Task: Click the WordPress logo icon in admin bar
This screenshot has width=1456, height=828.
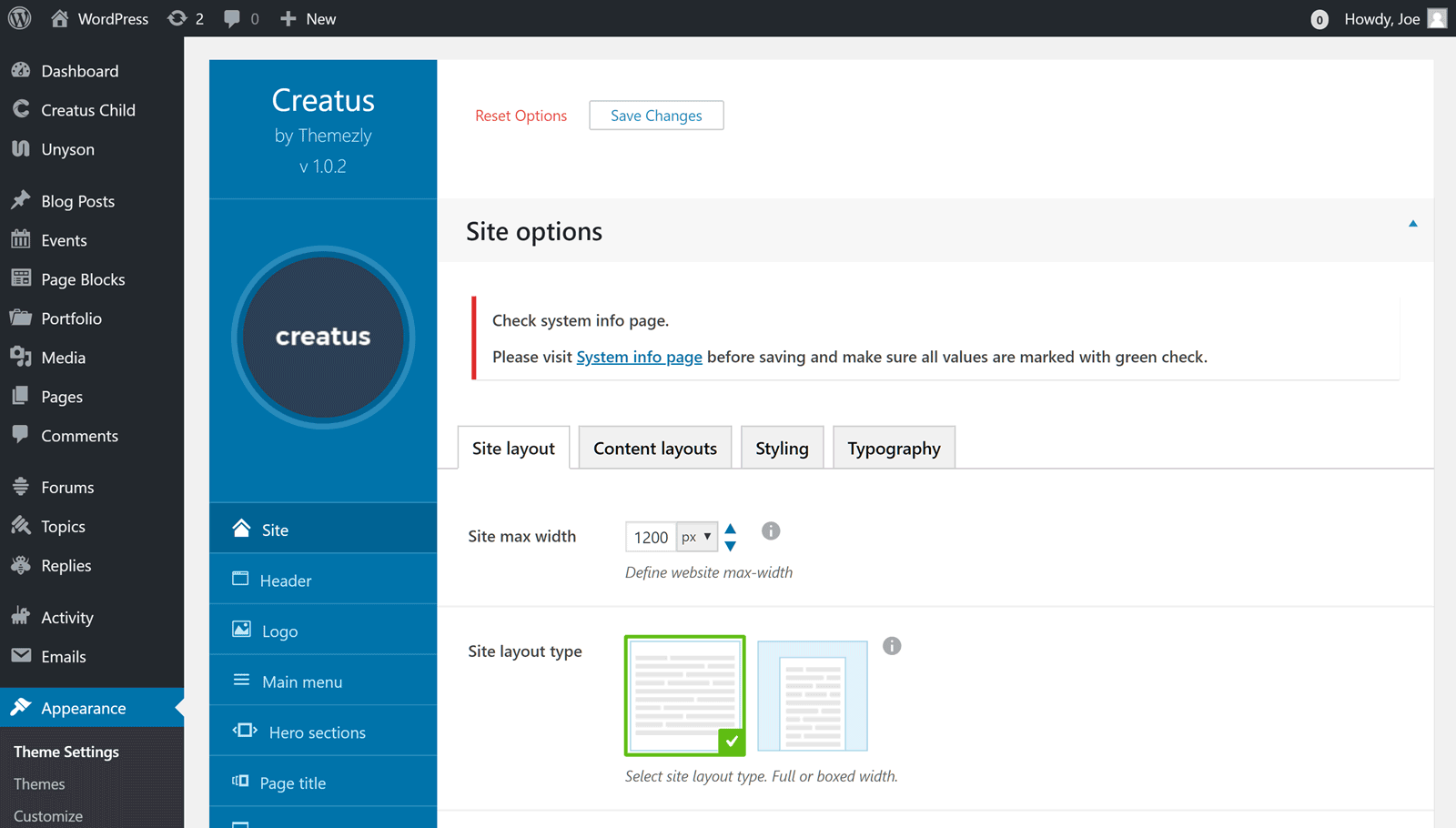Action: point(19,18)
